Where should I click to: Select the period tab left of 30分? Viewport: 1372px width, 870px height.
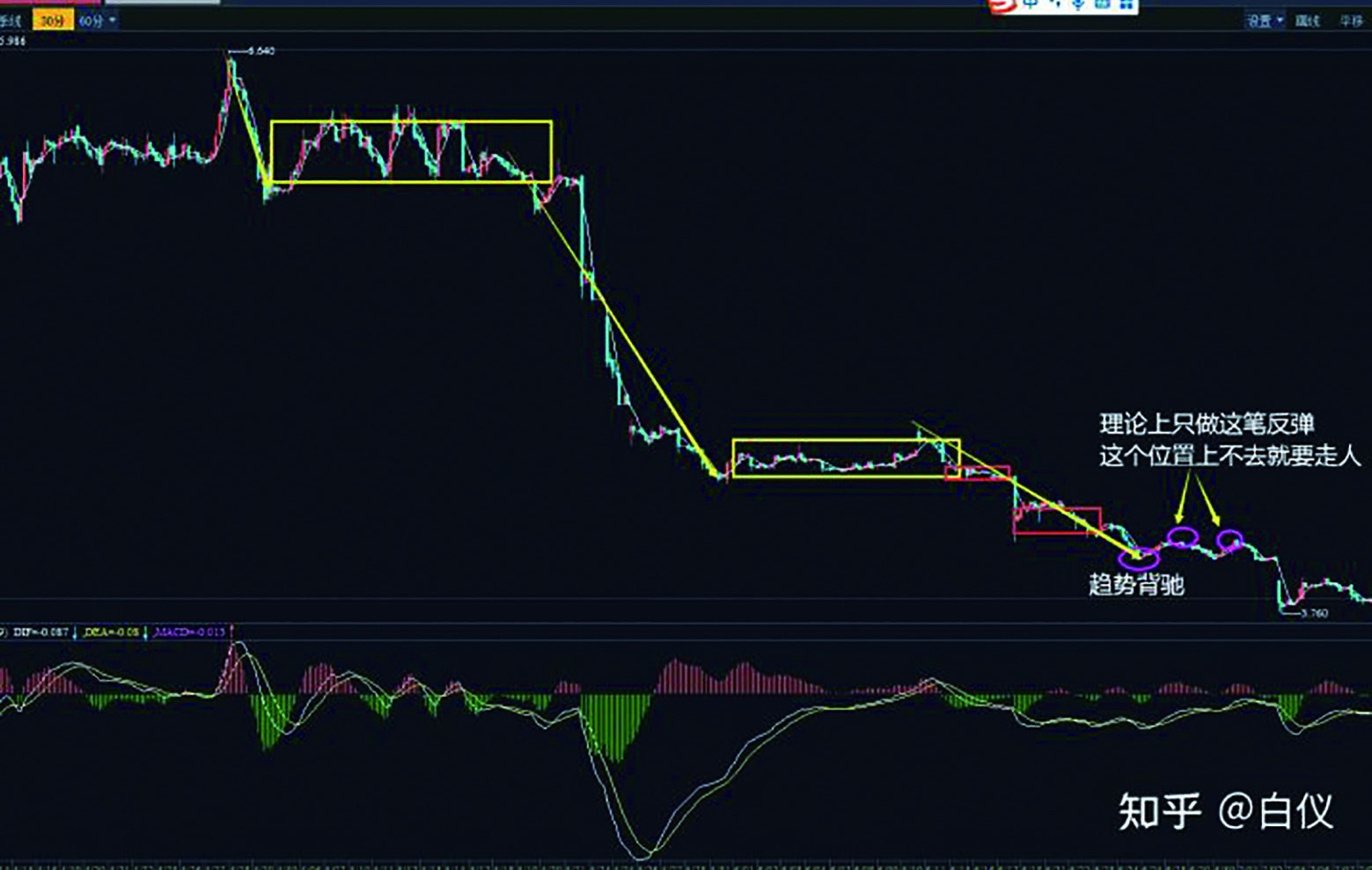[x=11, y=20]
